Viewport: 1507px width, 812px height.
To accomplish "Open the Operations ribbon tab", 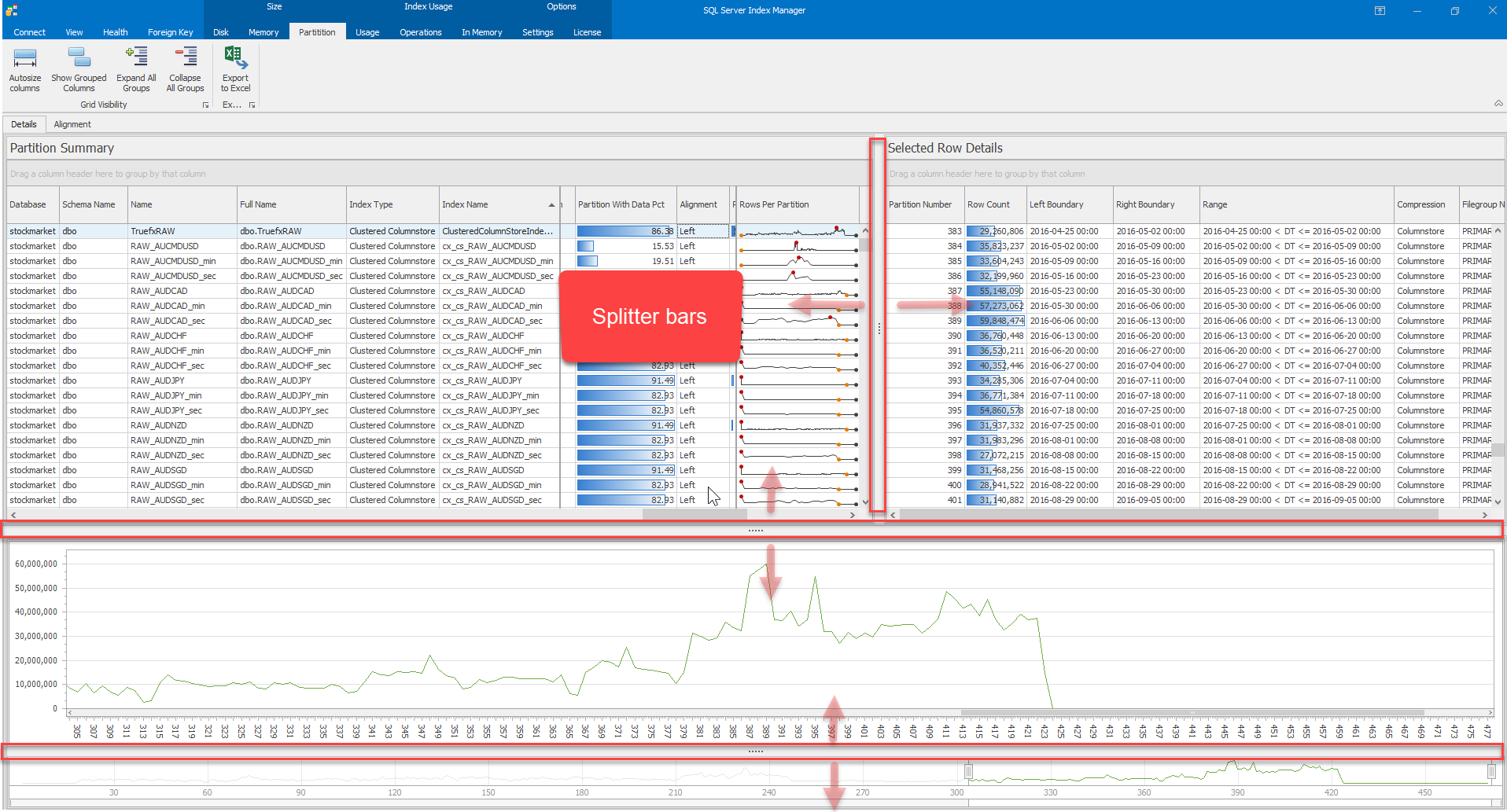I will tap(421, 32).
